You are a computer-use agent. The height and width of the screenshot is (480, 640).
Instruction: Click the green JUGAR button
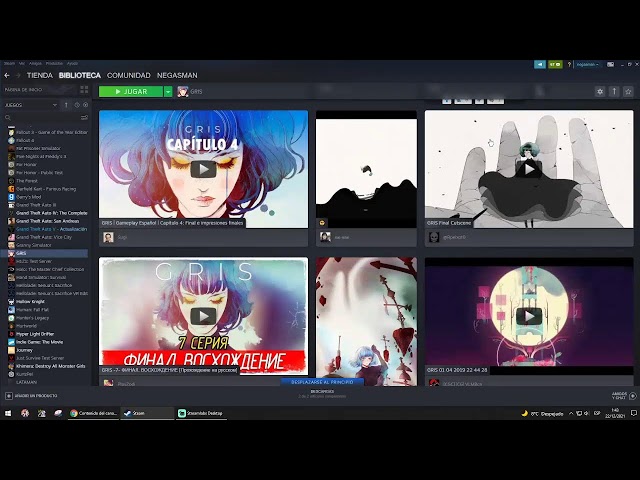pyautogui.click(x=131, y=91)
